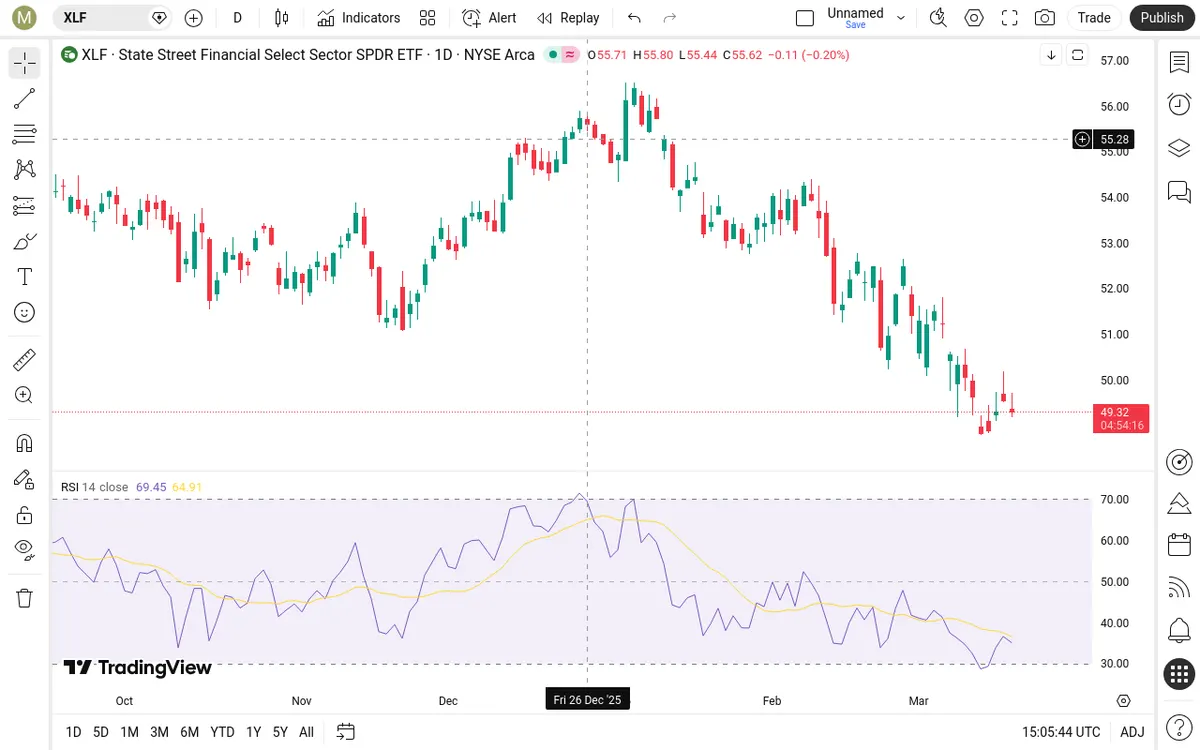Click the XLF symbol search field
The width and height of the screenshot is (1200, 750).
click(112, 18)
